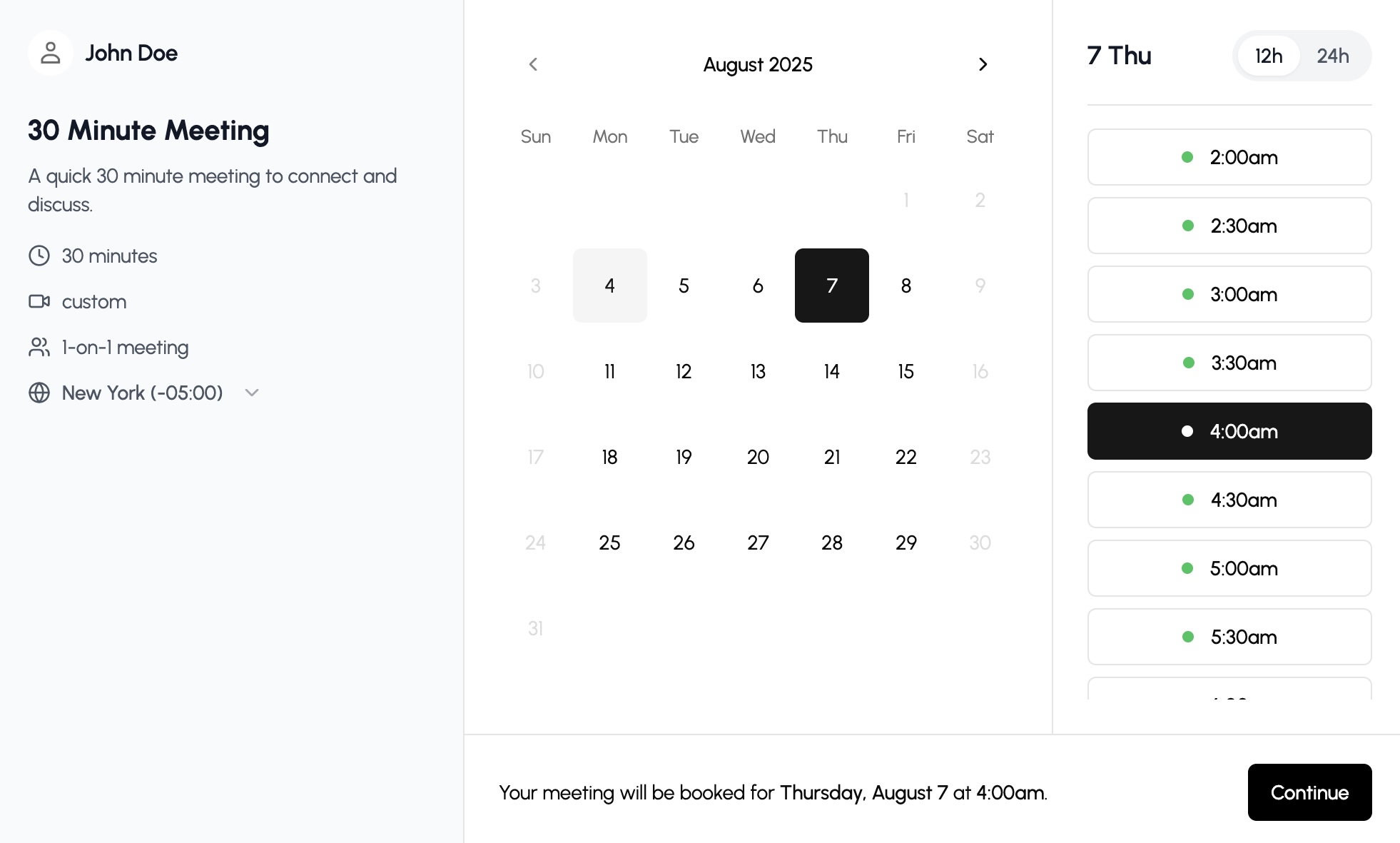Pick August 25 on the calendar
The image size is (1400, 843).
(x=609, y=542)
